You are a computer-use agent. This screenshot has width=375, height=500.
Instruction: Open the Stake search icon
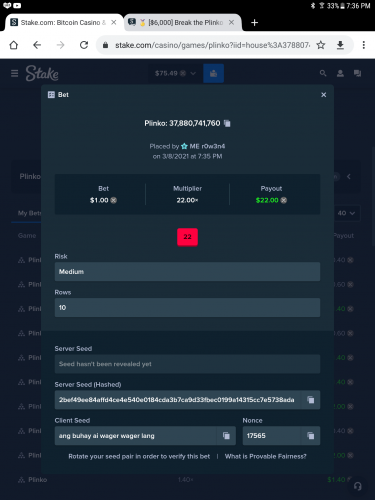click(323, 73)
